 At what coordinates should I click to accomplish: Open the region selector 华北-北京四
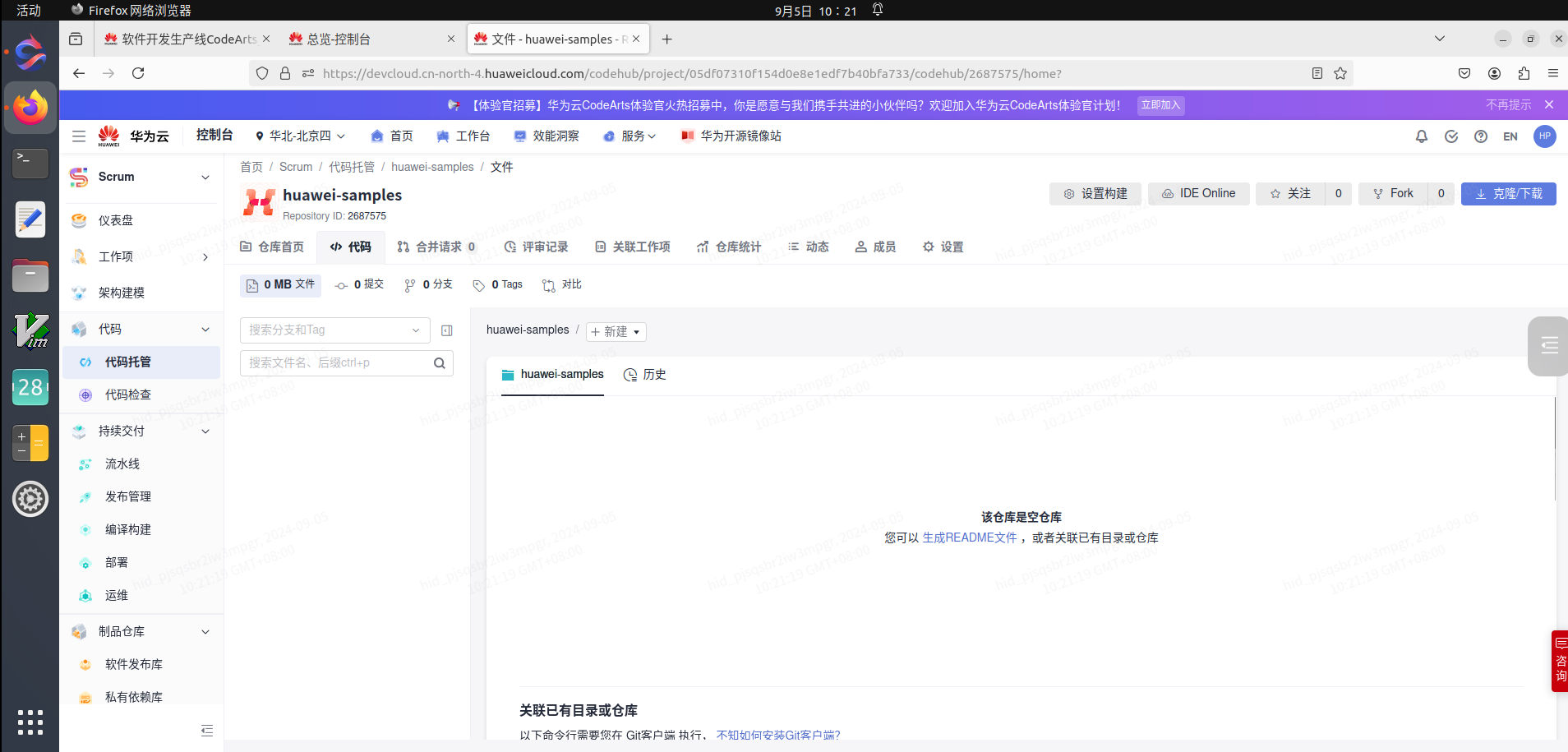coord(300,136)
